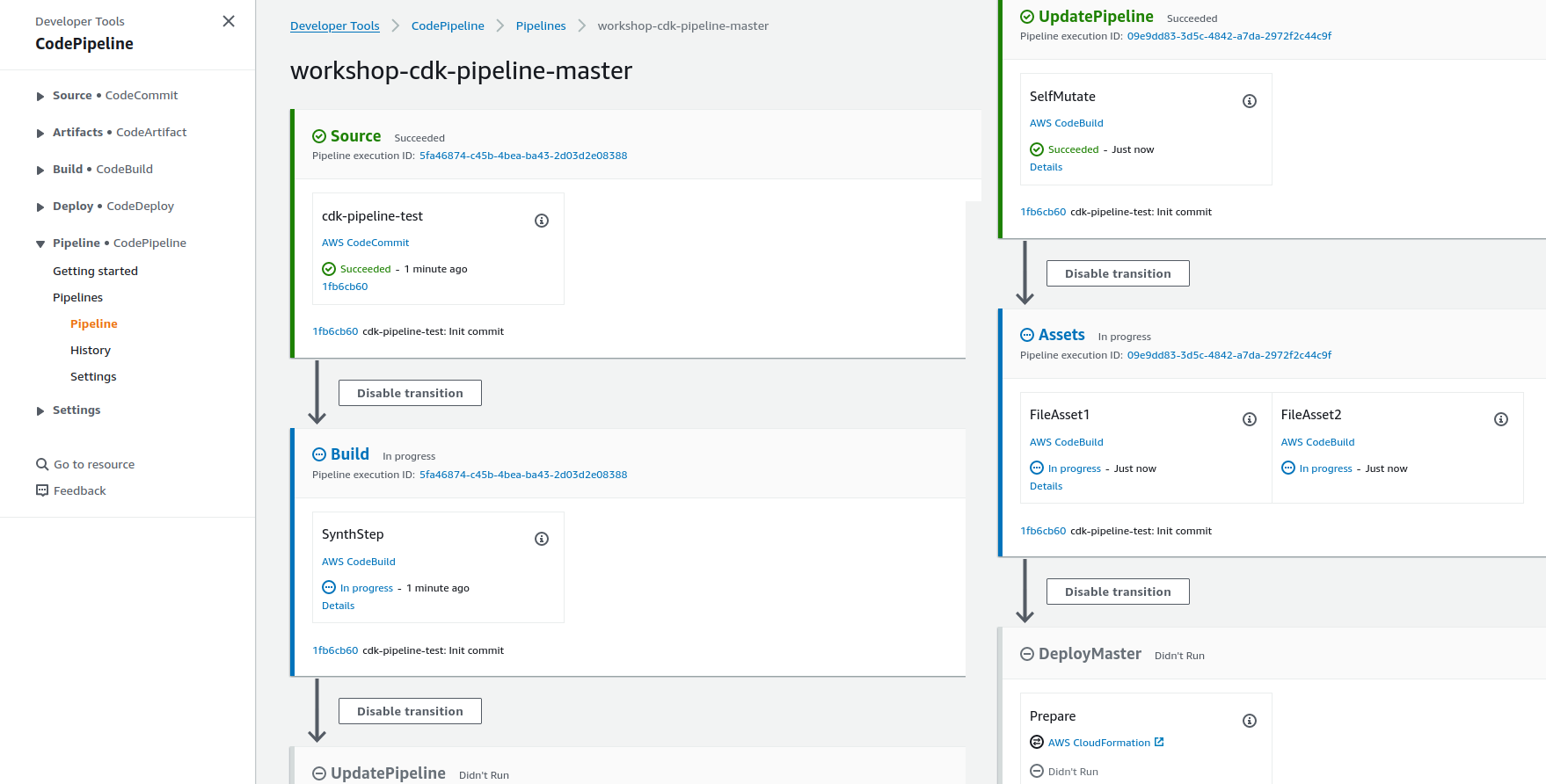1546x784 pixels.
Task: Open AWS CodeCommit link in Source
Action: [x=365, y=243]
